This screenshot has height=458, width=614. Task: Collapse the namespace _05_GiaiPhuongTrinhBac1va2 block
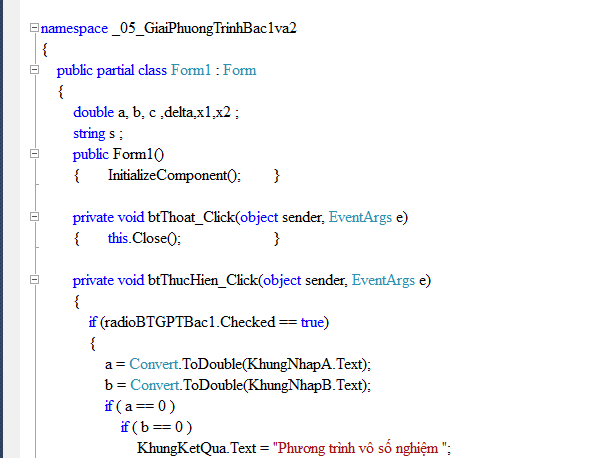pyautogui.click(x=34, y=27)
